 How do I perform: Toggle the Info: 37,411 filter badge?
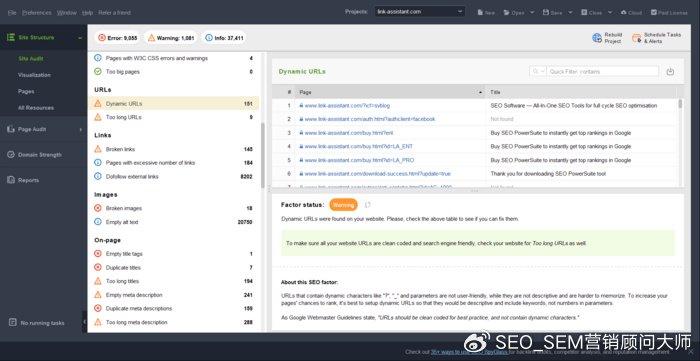[224, 38]
